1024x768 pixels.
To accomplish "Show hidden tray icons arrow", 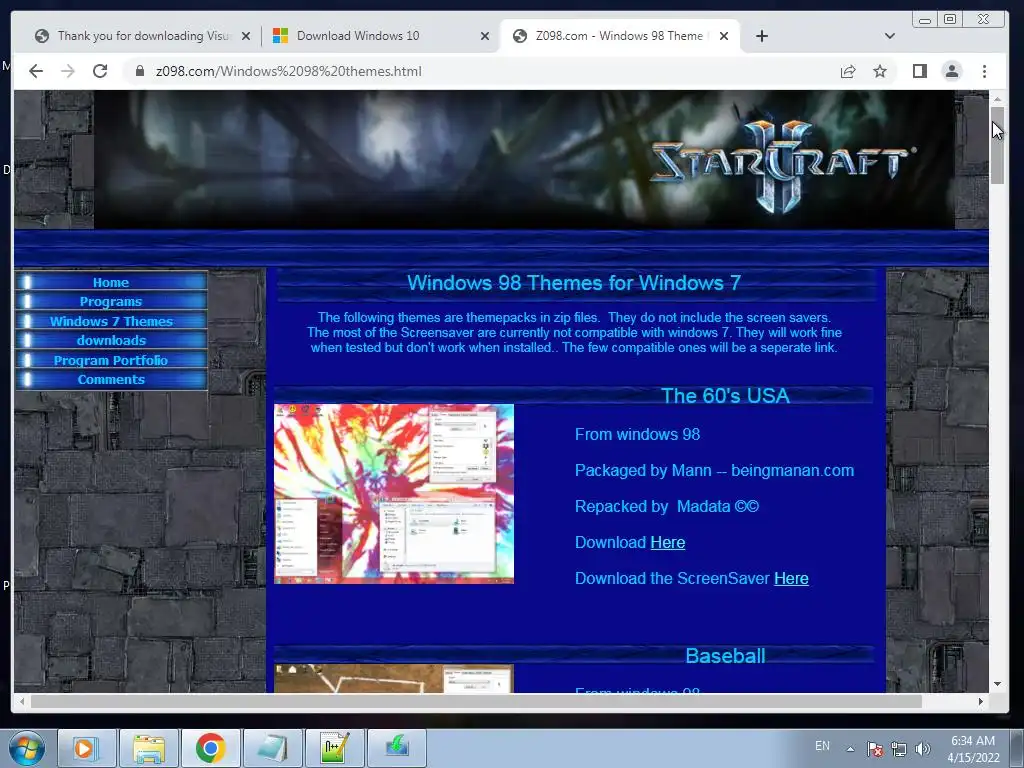I will coord(850,749).
